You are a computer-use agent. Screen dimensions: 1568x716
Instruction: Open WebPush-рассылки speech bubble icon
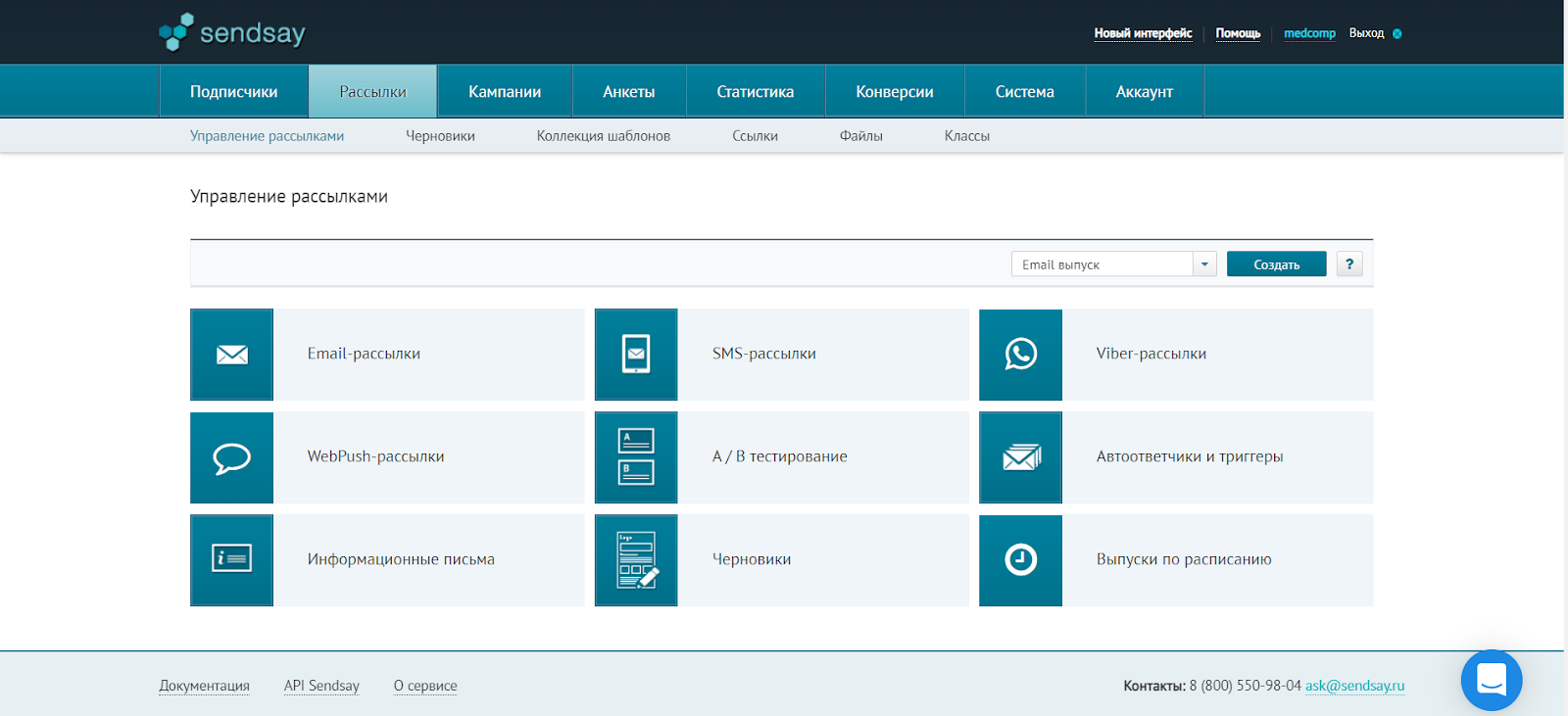coord(232,457)
